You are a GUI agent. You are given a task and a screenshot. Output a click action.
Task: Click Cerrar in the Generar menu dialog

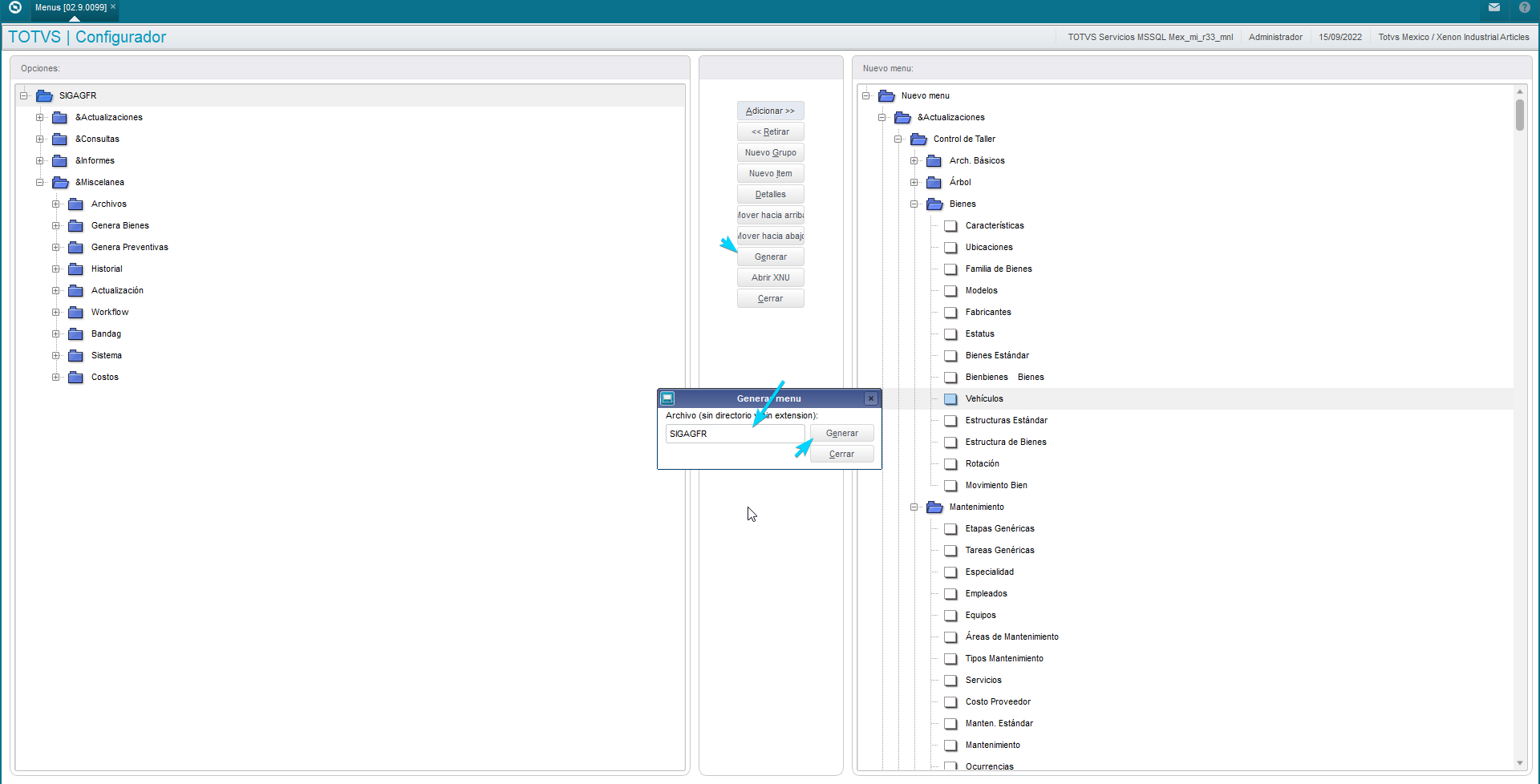click(x=841, y=454)
